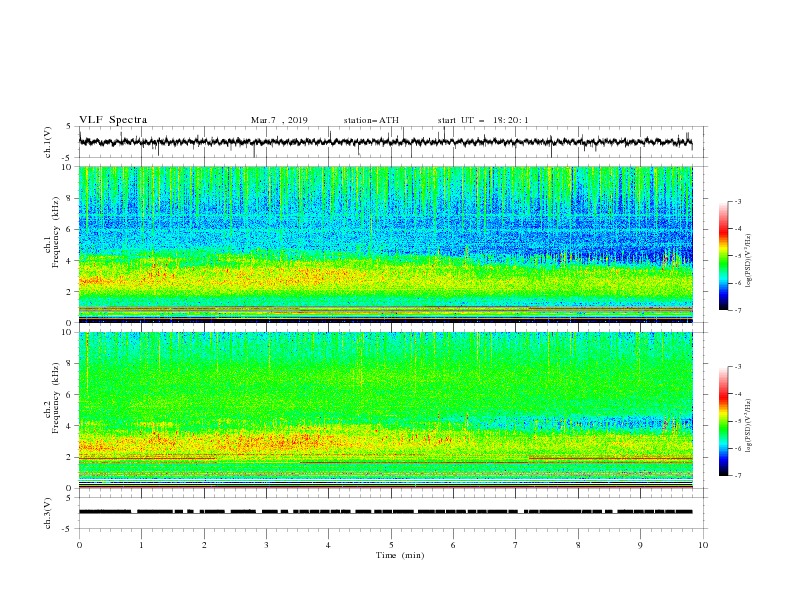Click time-axis tick label "1"
The height and width of the screenshot is (612, 792).
point(141,545)
